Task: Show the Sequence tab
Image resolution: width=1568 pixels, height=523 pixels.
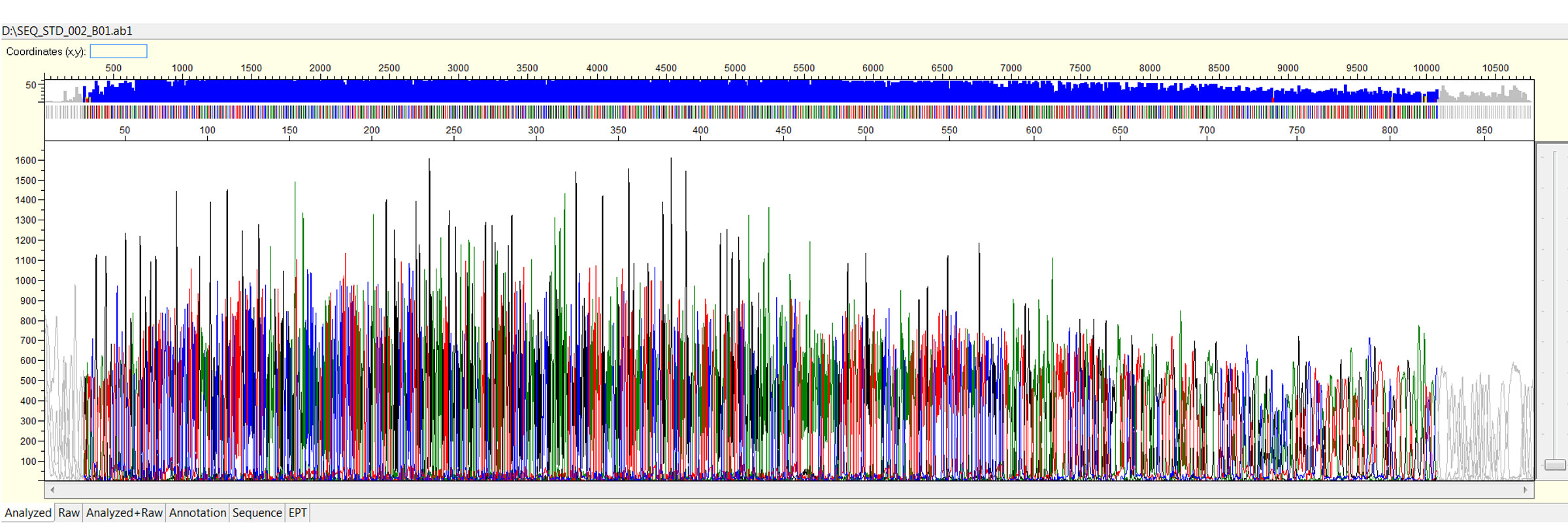Action: (x=257, y=513)
